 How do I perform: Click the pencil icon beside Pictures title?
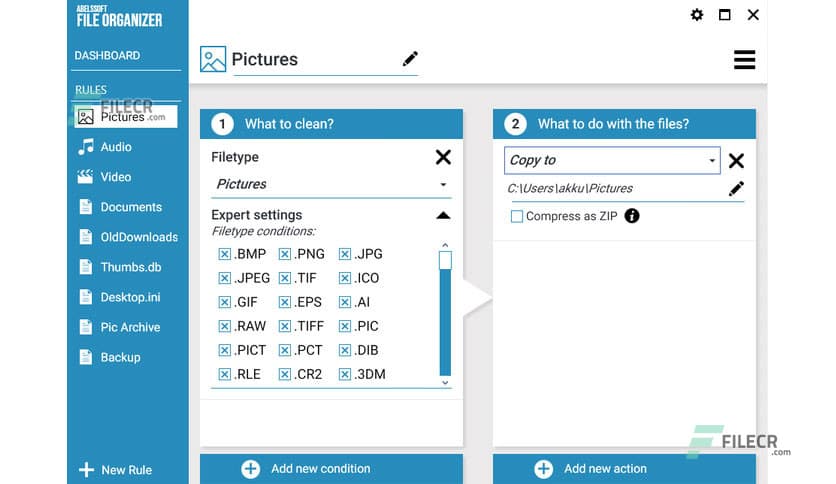(410, 59)
